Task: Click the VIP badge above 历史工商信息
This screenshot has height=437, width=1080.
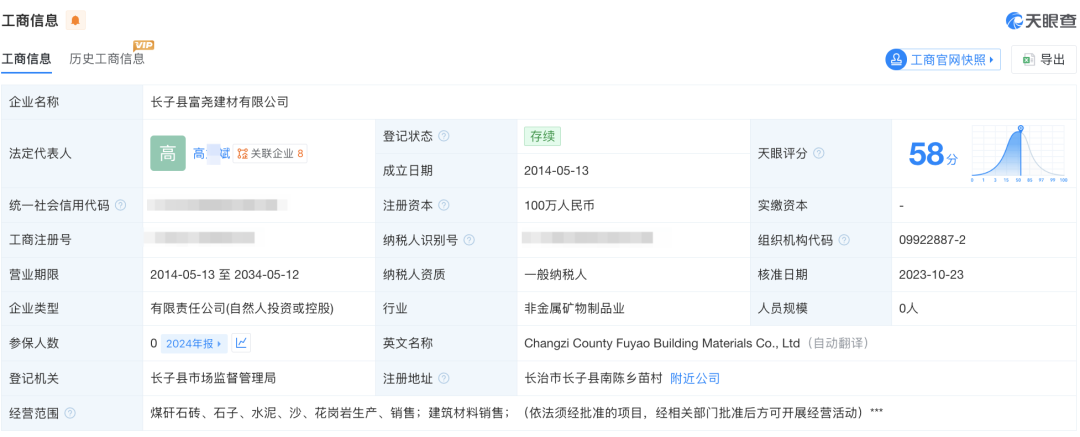Action: 143,45
